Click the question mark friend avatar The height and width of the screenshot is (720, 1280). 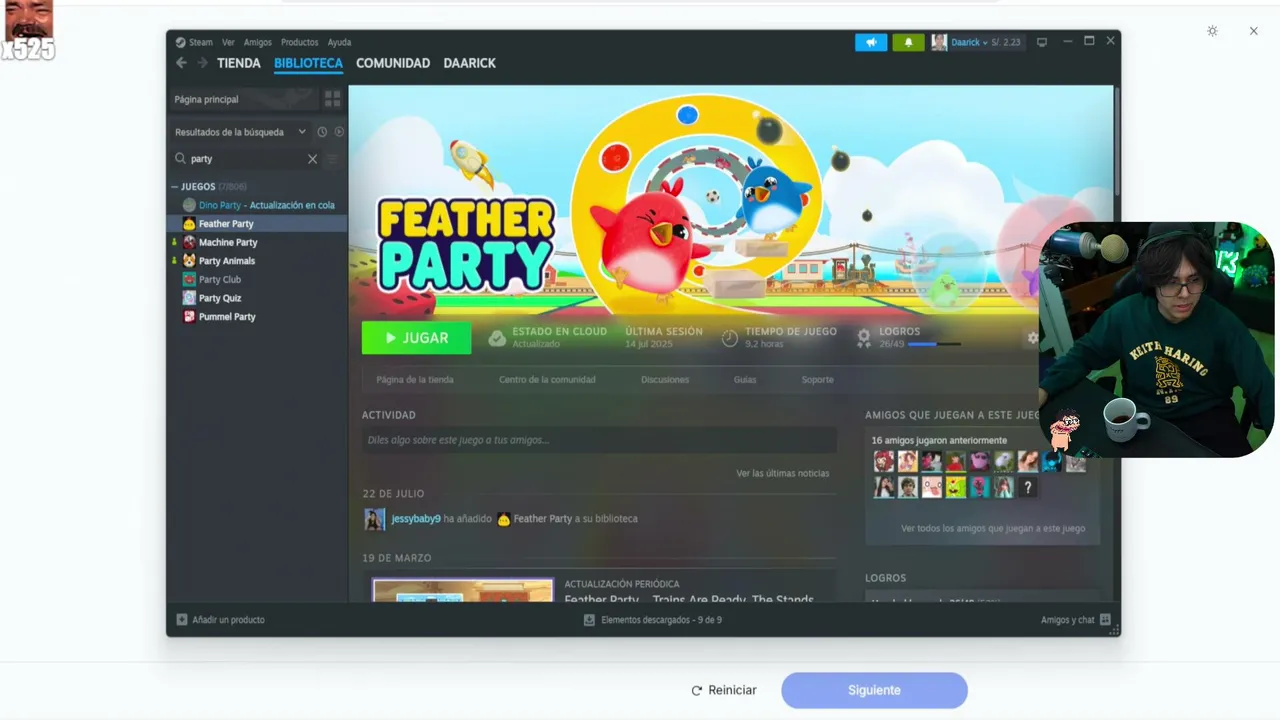pos(1027,488)
